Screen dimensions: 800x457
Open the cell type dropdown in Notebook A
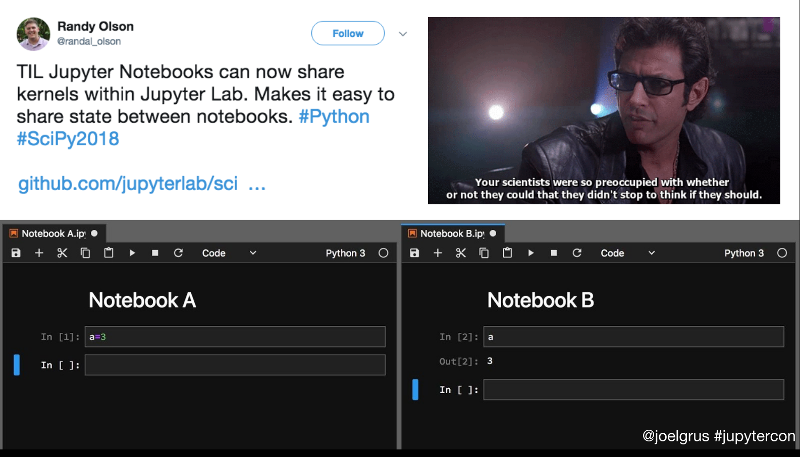[x=229, y=253]
